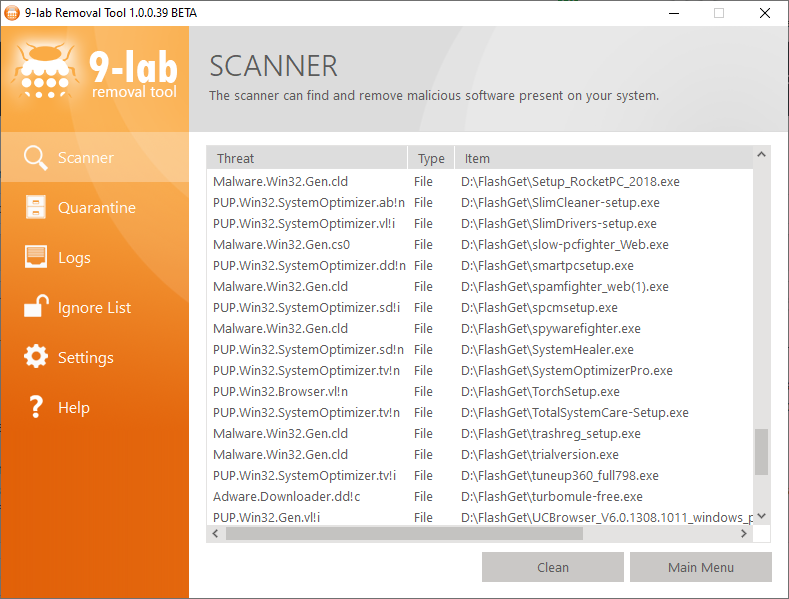Click the PUP.Win32.SystemOptimizer.sd!i threat name
Screen dimensions: 789x599
(306, 308)
